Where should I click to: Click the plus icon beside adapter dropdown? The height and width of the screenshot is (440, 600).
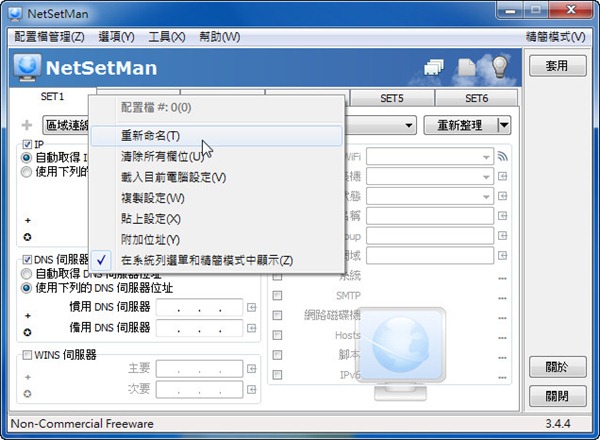click(x=27, y=125)
